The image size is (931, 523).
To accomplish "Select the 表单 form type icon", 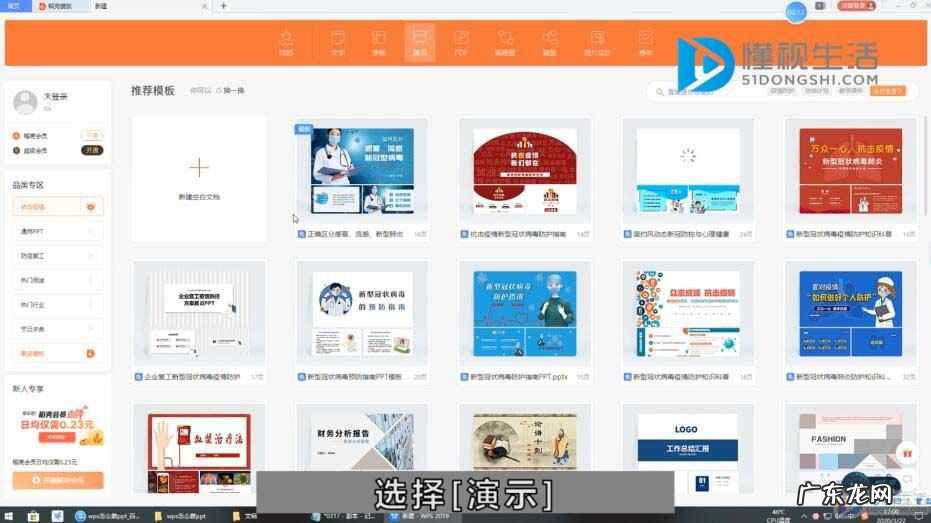I will tap(645, 43).
